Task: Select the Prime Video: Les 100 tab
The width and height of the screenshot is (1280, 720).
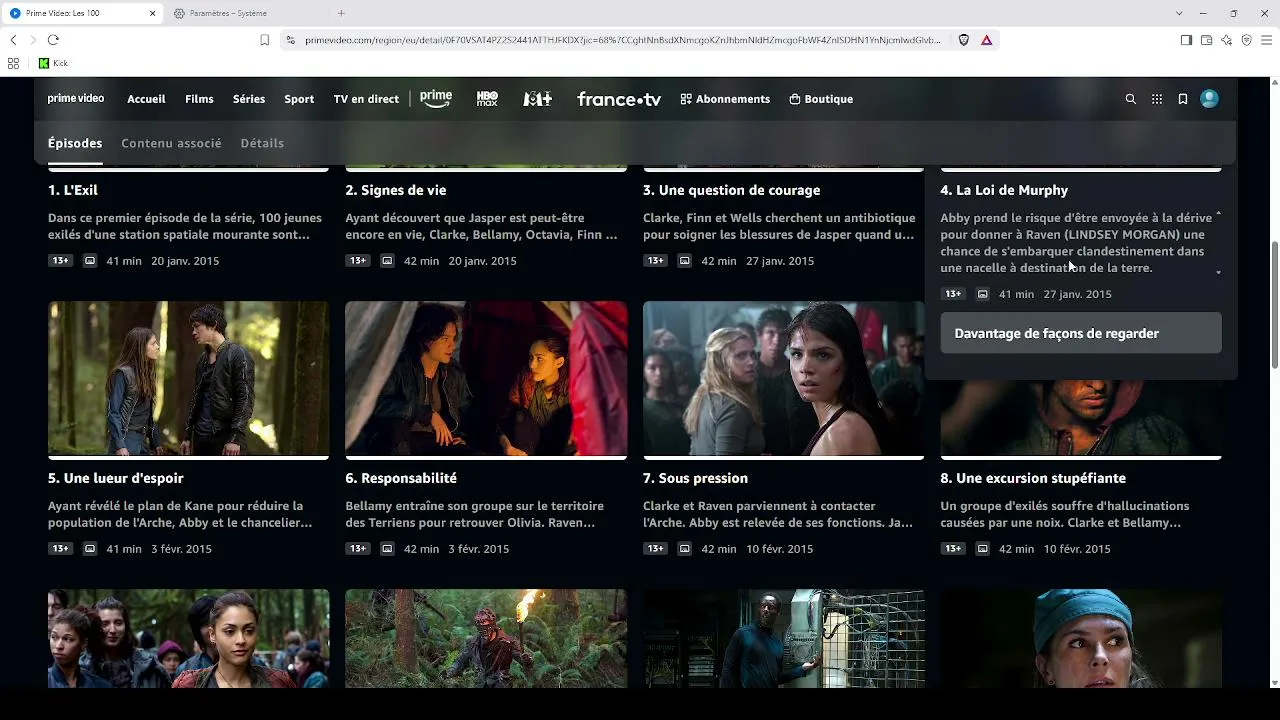Action: [82, 13]
